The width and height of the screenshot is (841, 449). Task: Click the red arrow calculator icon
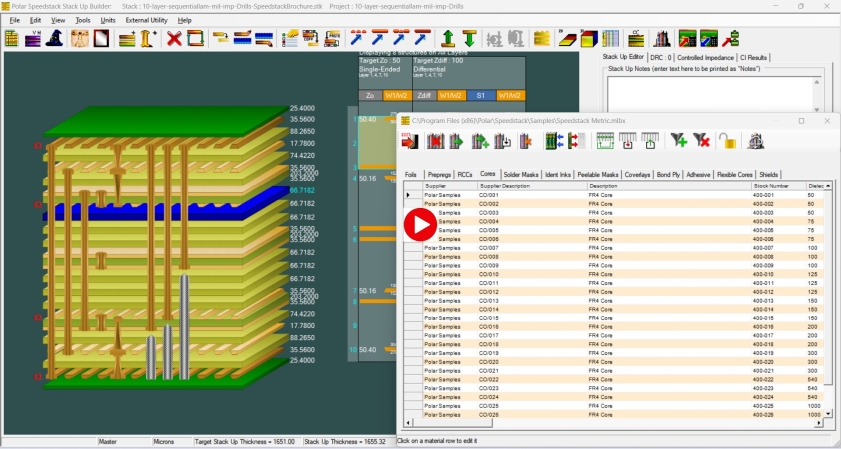(x=687, y=38)
